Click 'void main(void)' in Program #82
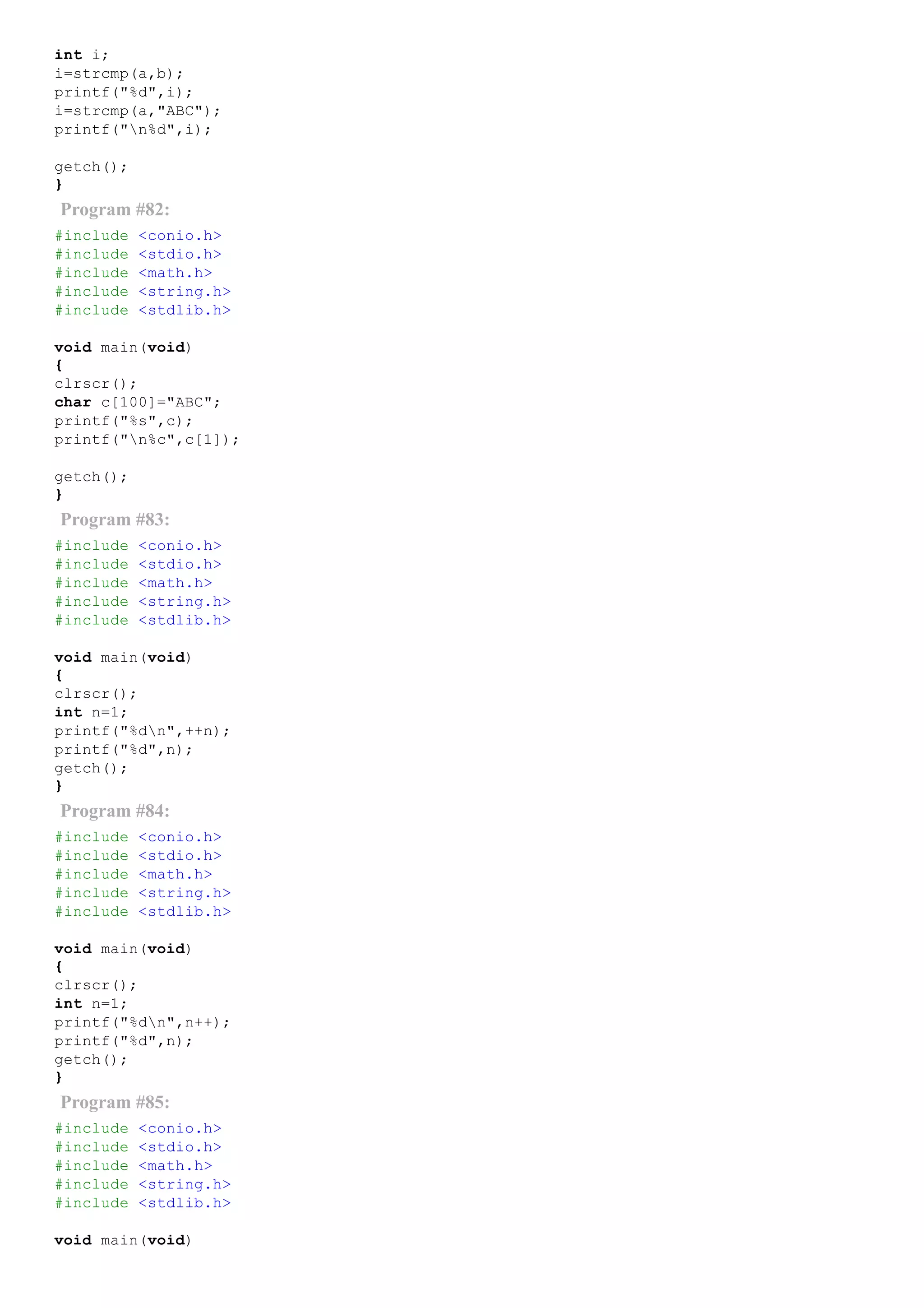 pos(123,348)
